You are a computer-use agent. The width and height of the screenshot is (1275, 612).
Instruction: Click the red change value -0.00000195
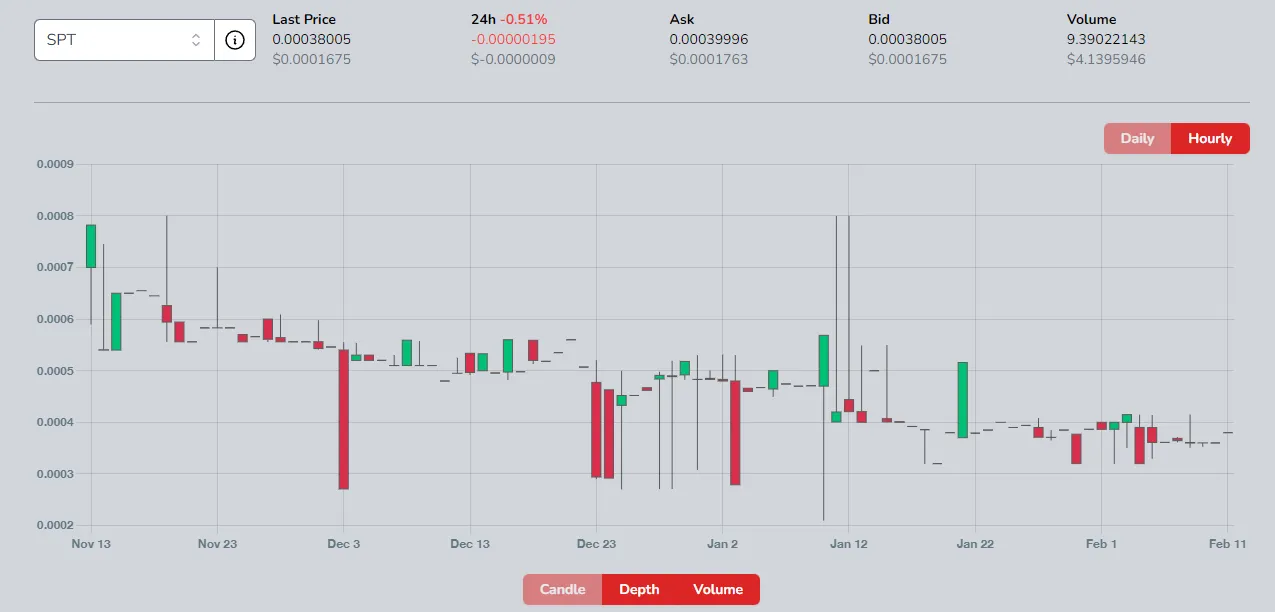(x=513, y=39)
